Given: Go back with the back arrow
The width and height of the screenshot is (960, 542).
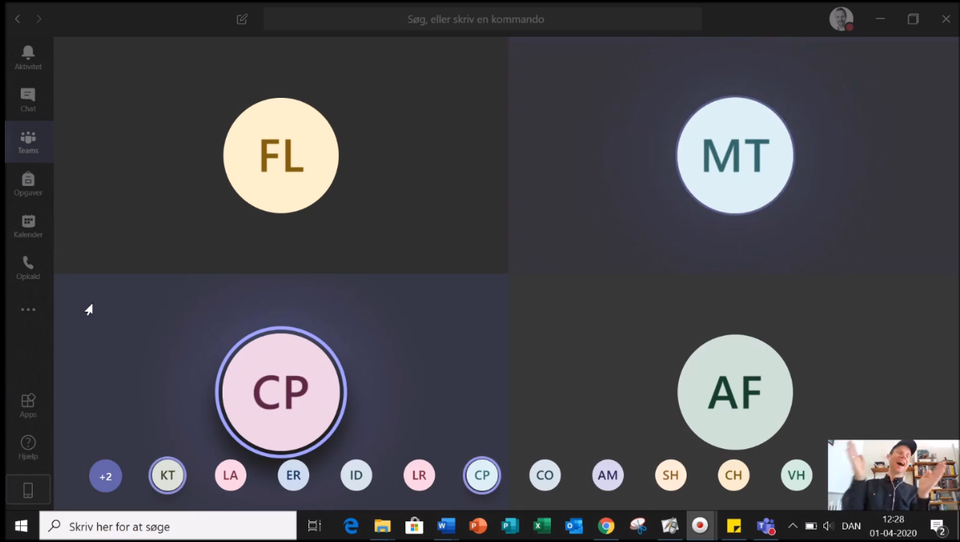Looking at the screenshot, I should 17,19.
